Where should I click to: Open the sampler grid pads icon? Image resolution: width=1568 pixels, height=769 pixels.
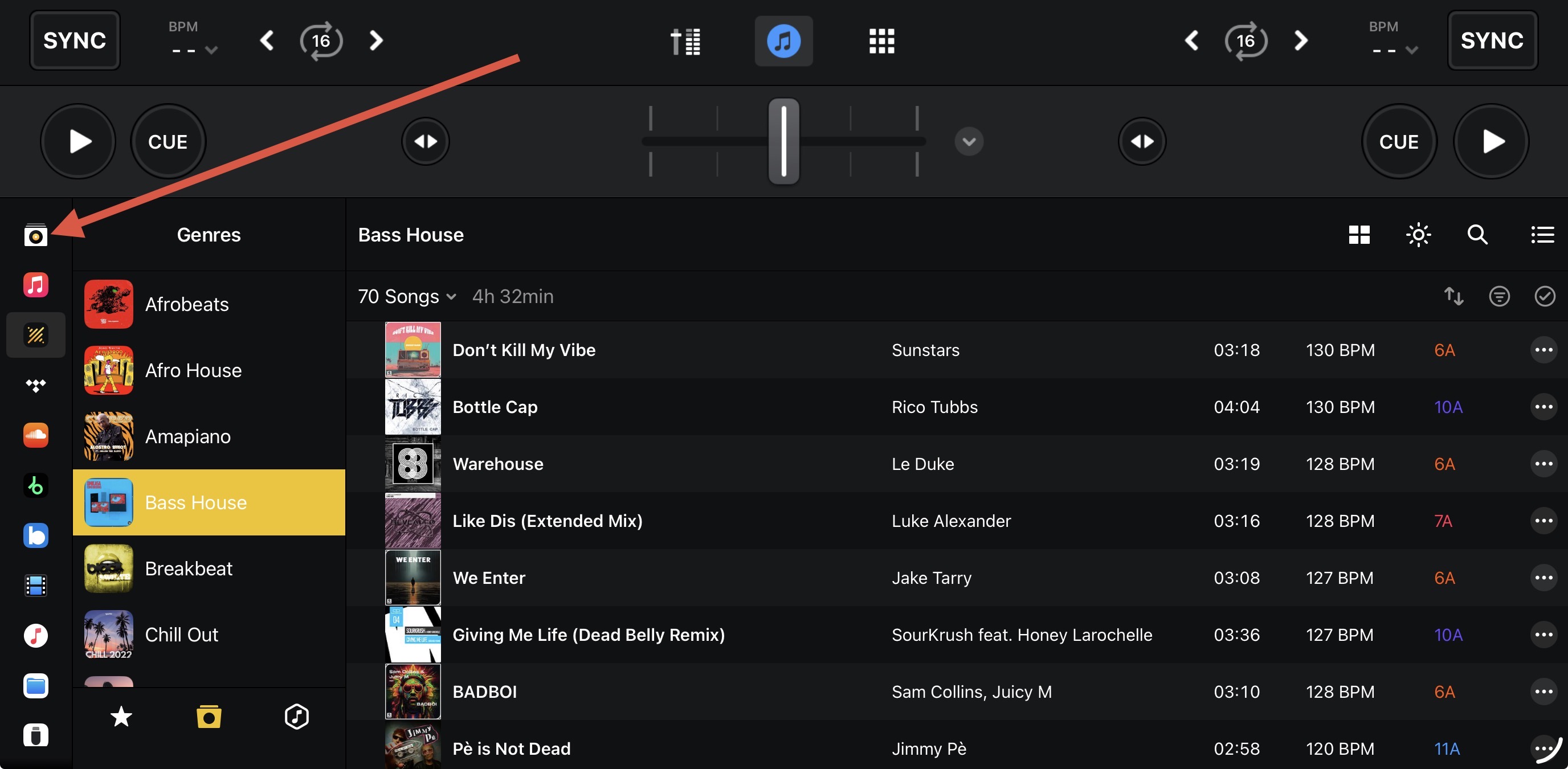[881, 42]
